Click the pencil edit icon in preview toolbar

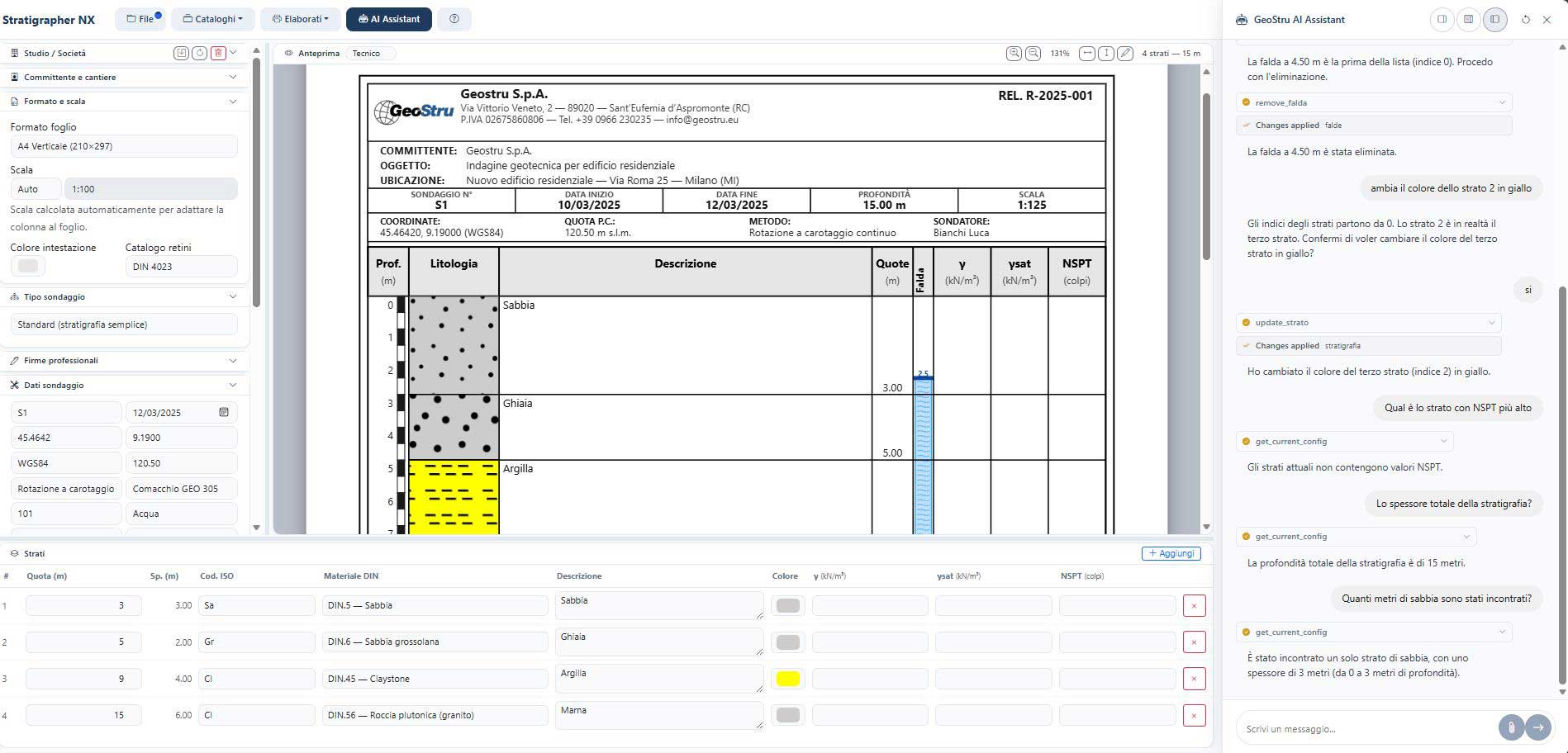click(1125, 54)
